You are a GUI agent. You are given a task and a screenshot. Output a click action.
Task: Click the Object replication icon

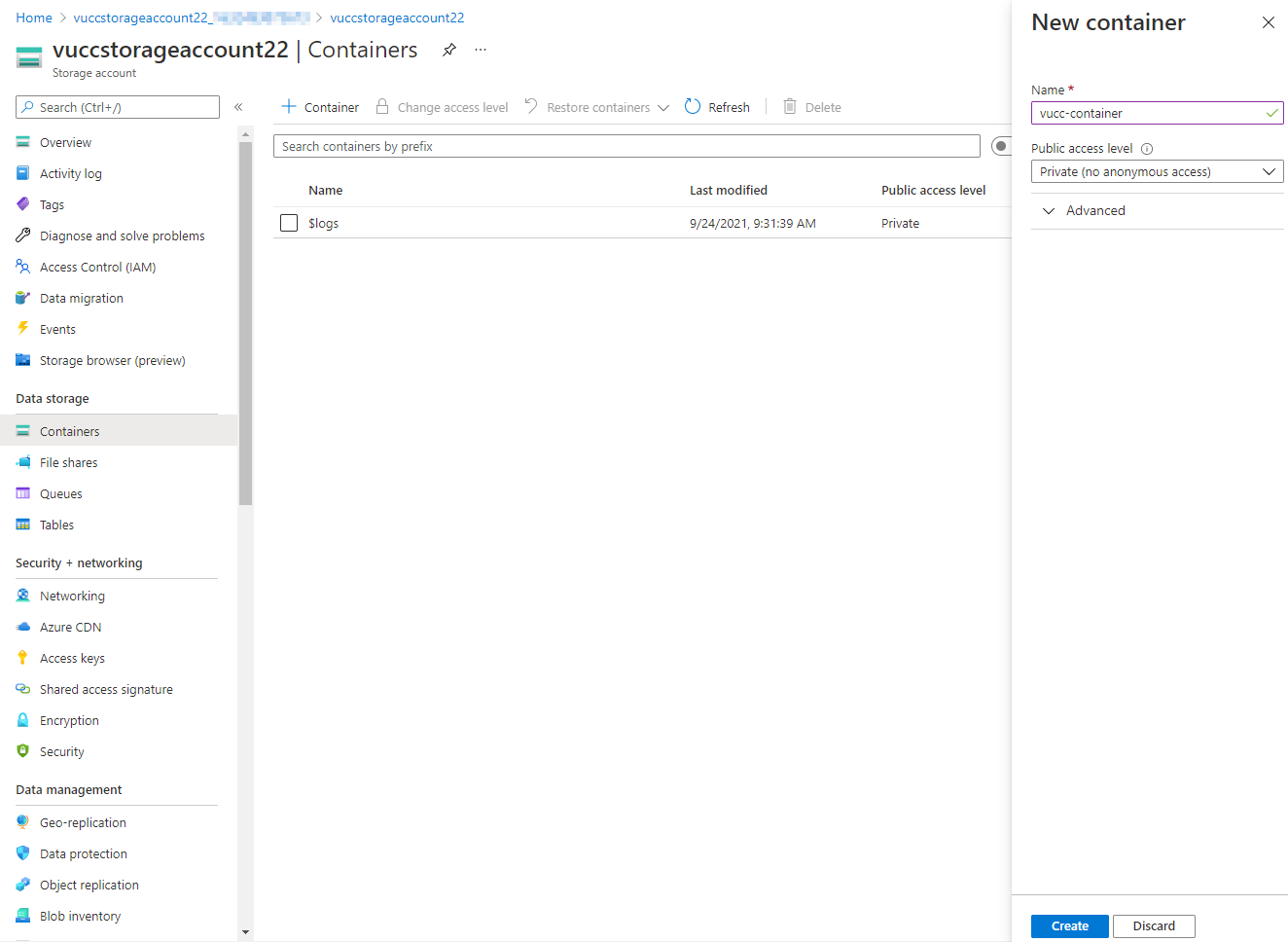tap(22, 885)
